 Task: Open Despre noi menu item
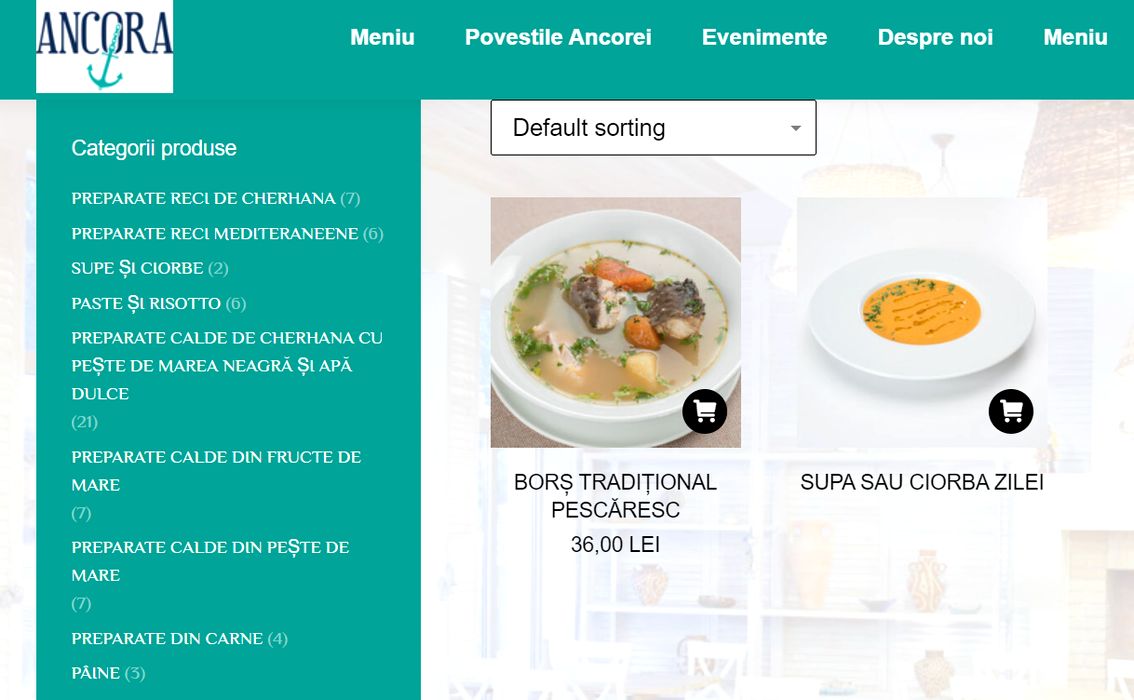point(935,37)
